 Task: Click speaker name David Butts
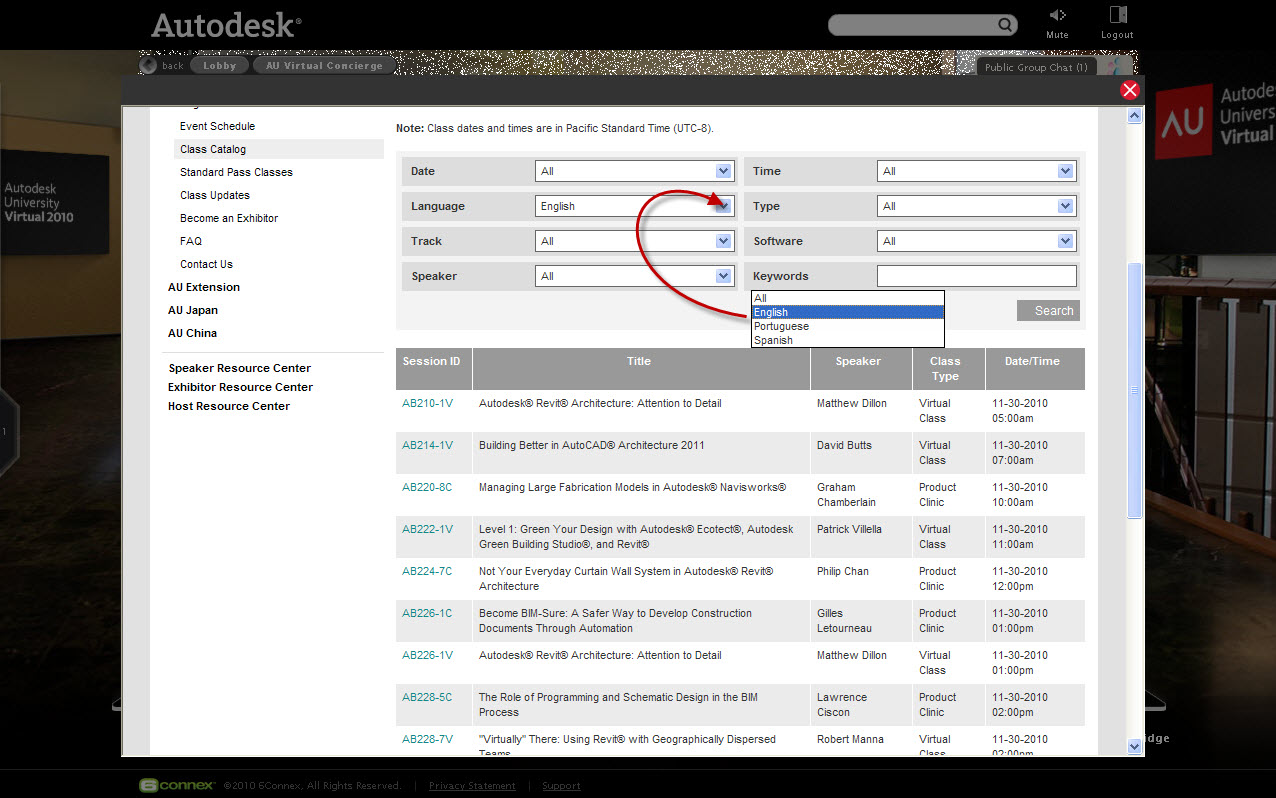(844, 445)
